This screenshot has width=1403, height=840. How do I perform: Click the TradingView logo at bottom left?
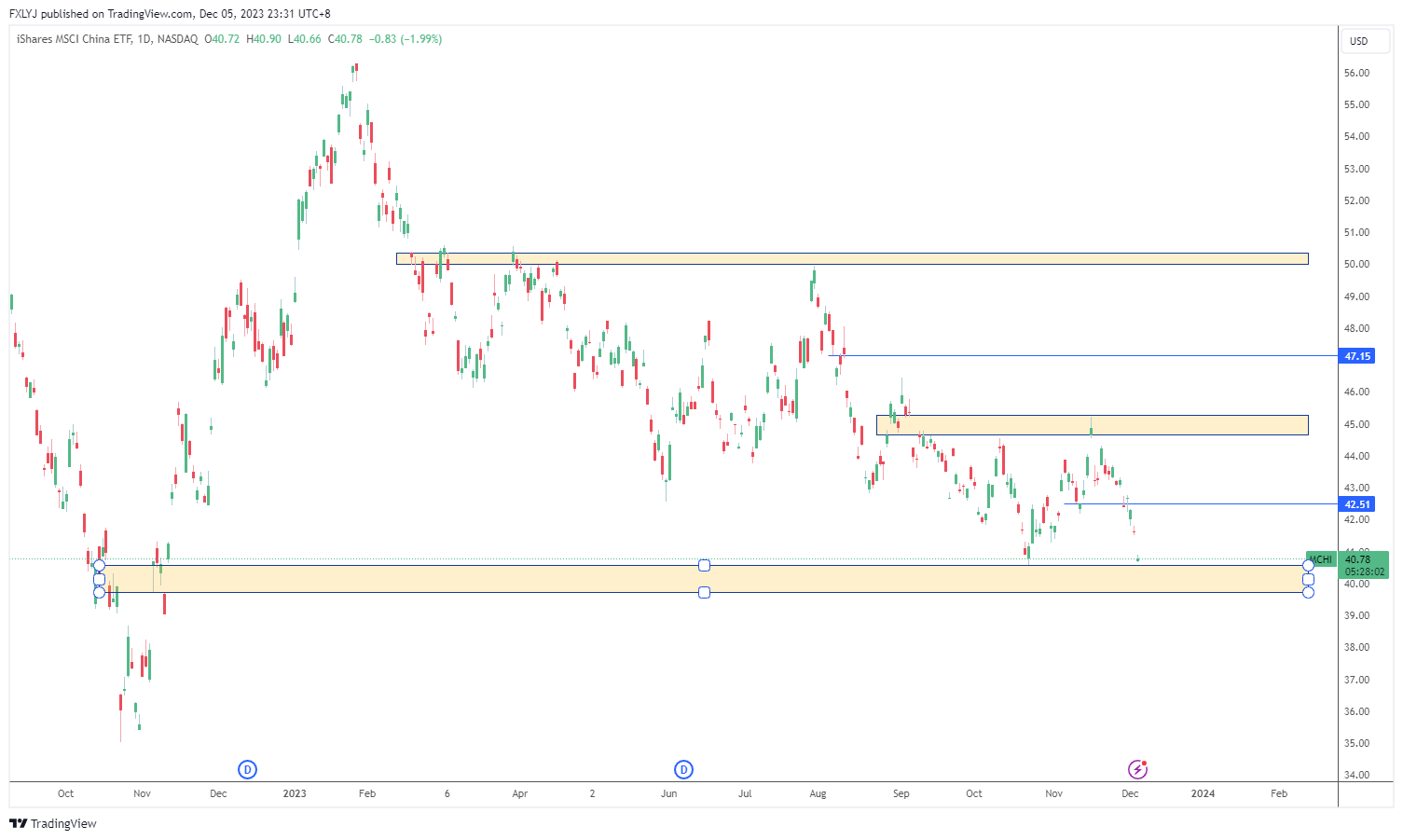[x=53, y=823]
